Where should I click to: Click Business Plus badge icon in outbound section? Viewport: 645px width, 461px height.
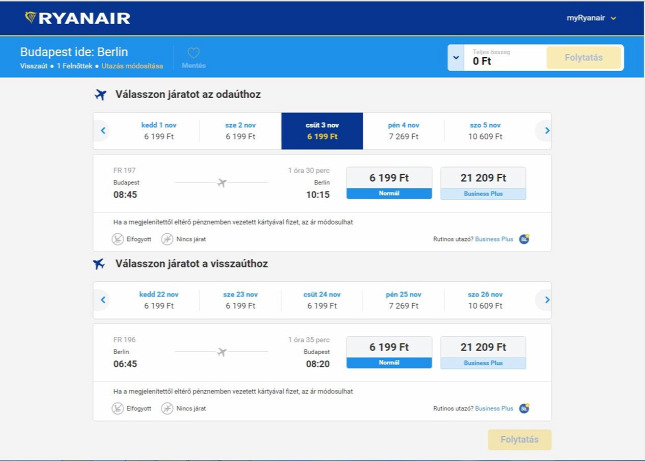pyautogui.click(x=524, y=239)
